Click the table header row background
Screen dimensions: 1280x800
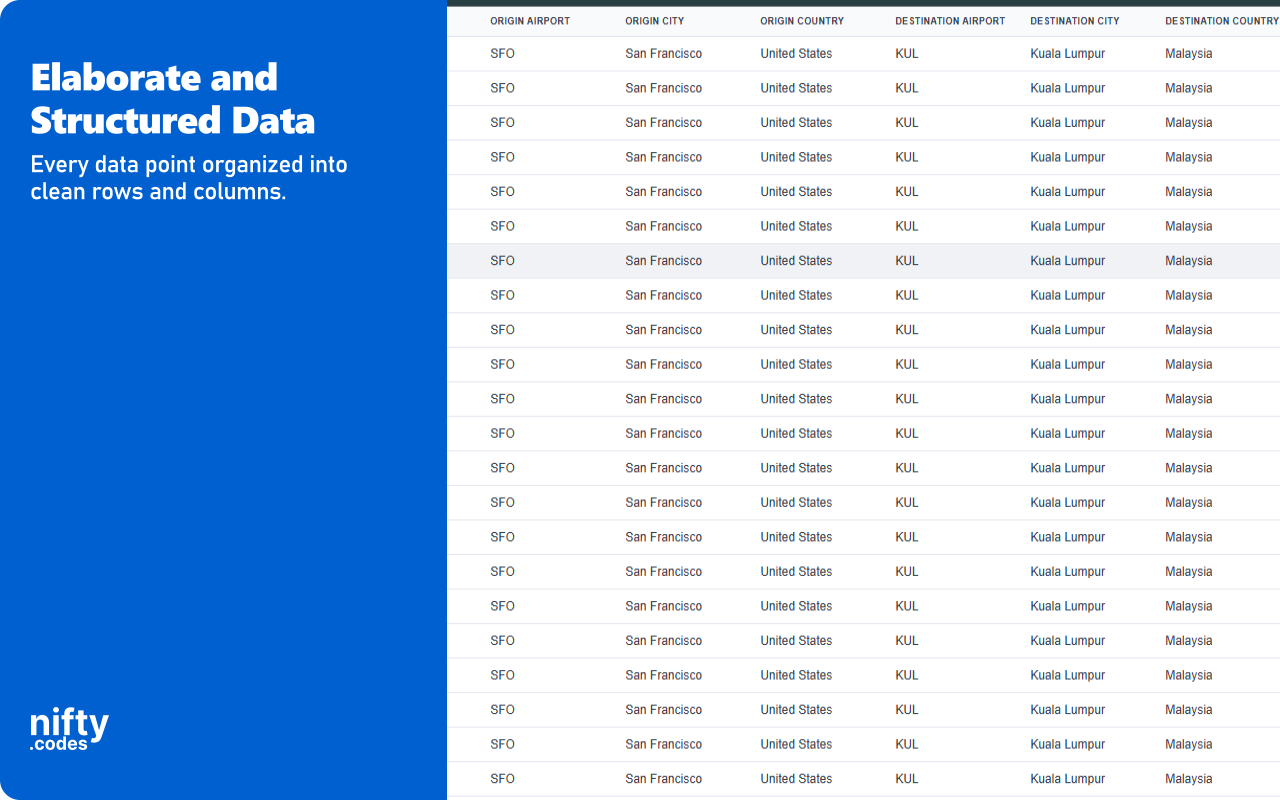pyautogui.click(x=860, y=20)
